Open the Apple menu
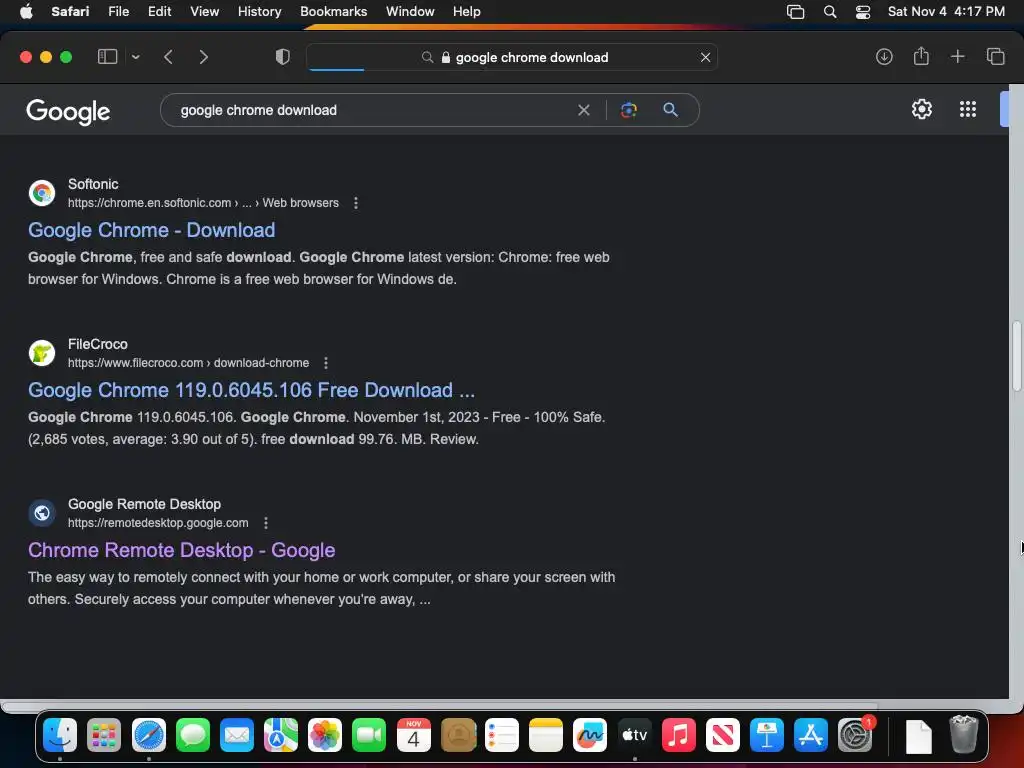 pos(26,11)
